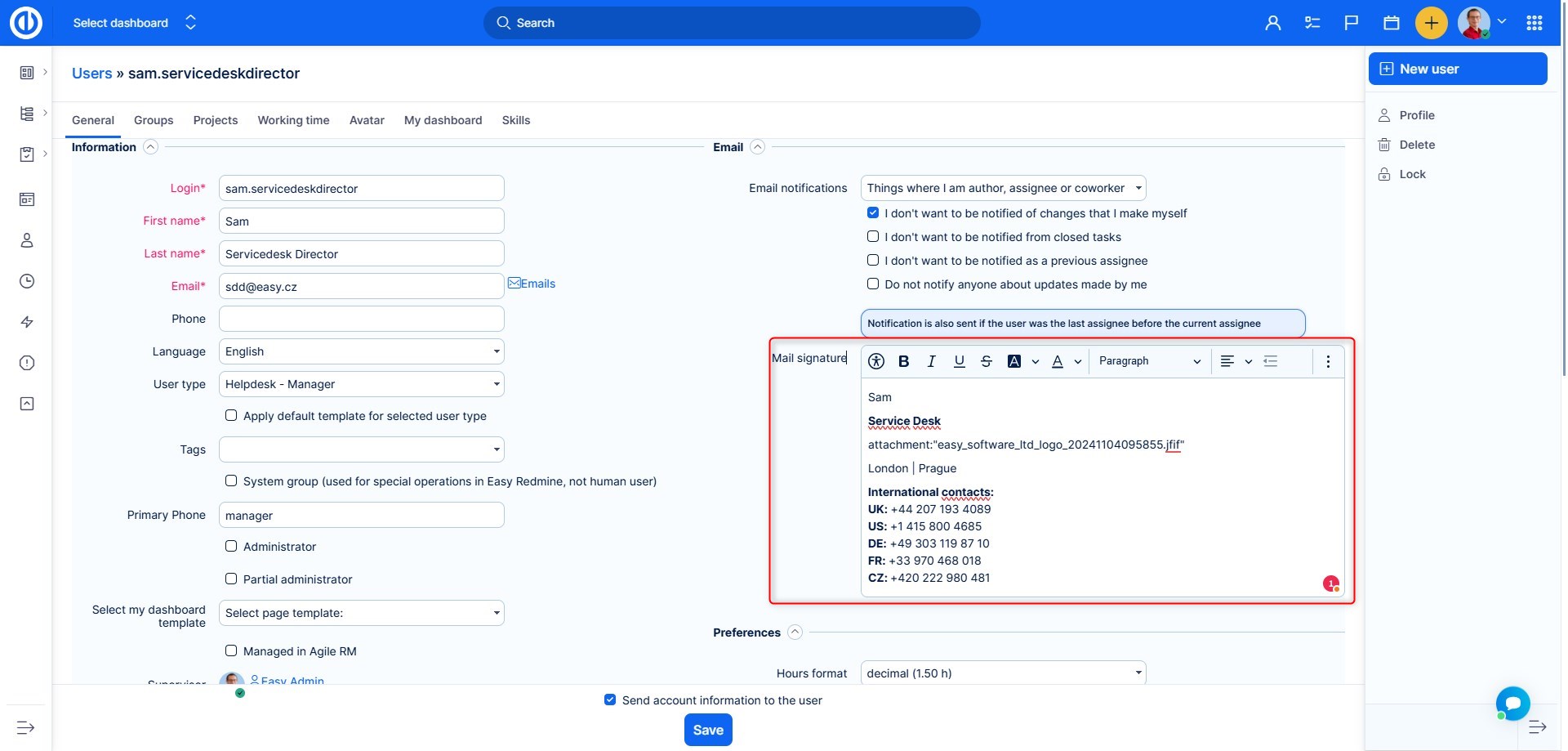
Task: Click the yellow plus quick-add button
Action: point(1431,23)
